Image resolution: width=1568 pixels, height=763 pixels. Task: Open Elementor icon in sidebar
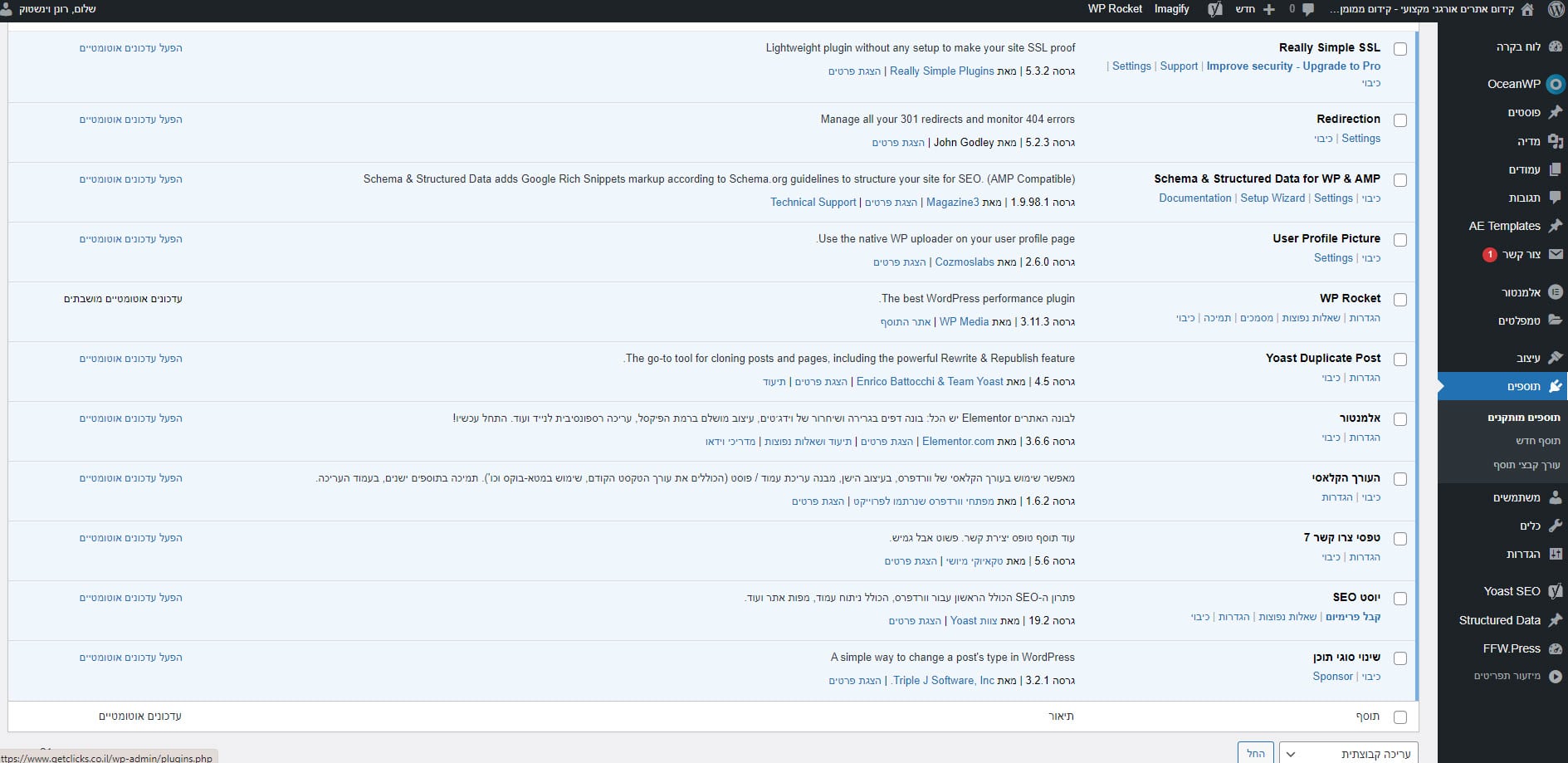[1556, 291]
